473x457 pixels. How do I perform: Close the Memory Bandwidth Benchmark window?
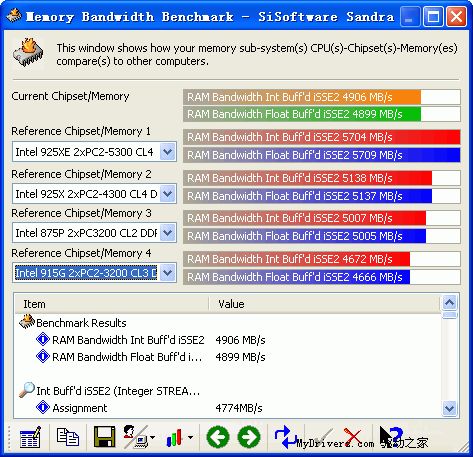pos(456,16)
